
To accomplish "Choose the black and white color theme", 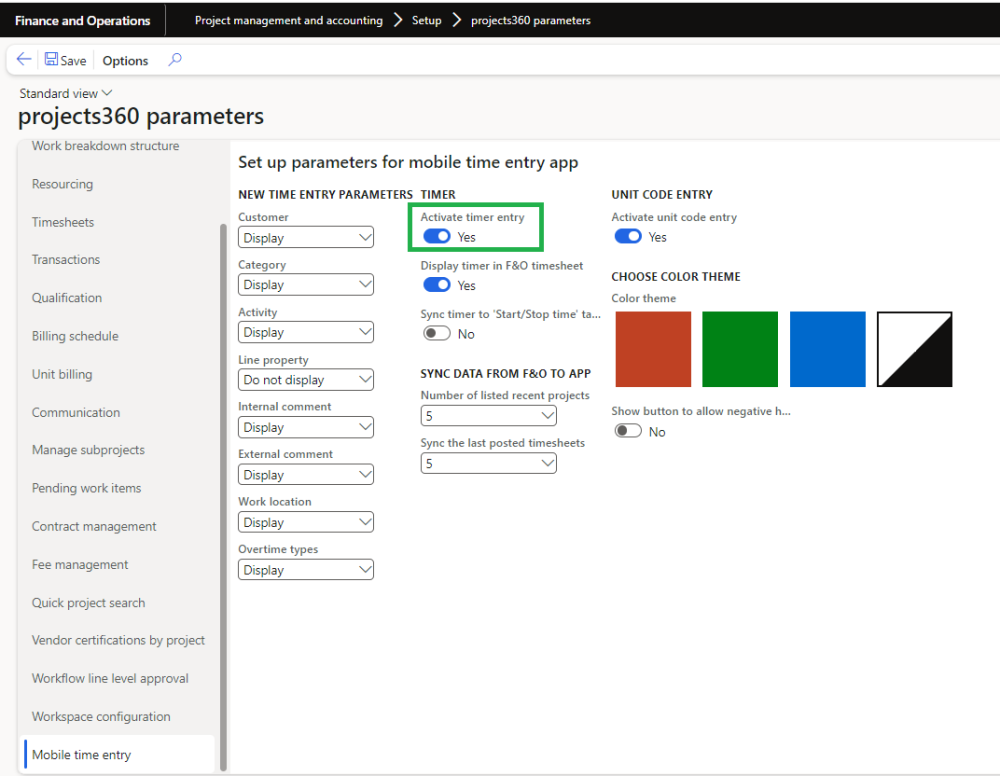I will click(914, 349).
